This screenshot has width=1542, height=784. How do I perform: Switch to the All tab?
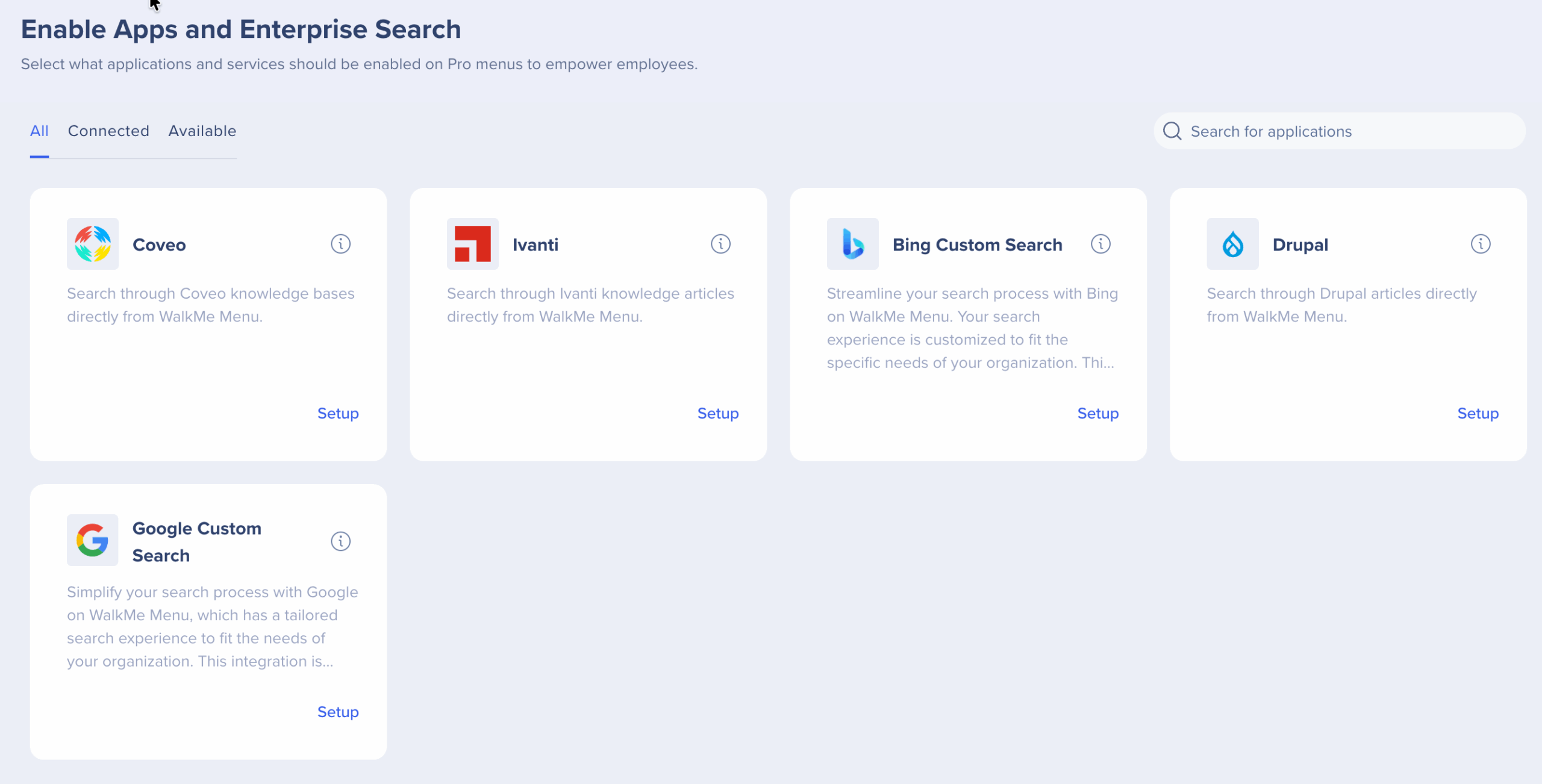point(39,131)
